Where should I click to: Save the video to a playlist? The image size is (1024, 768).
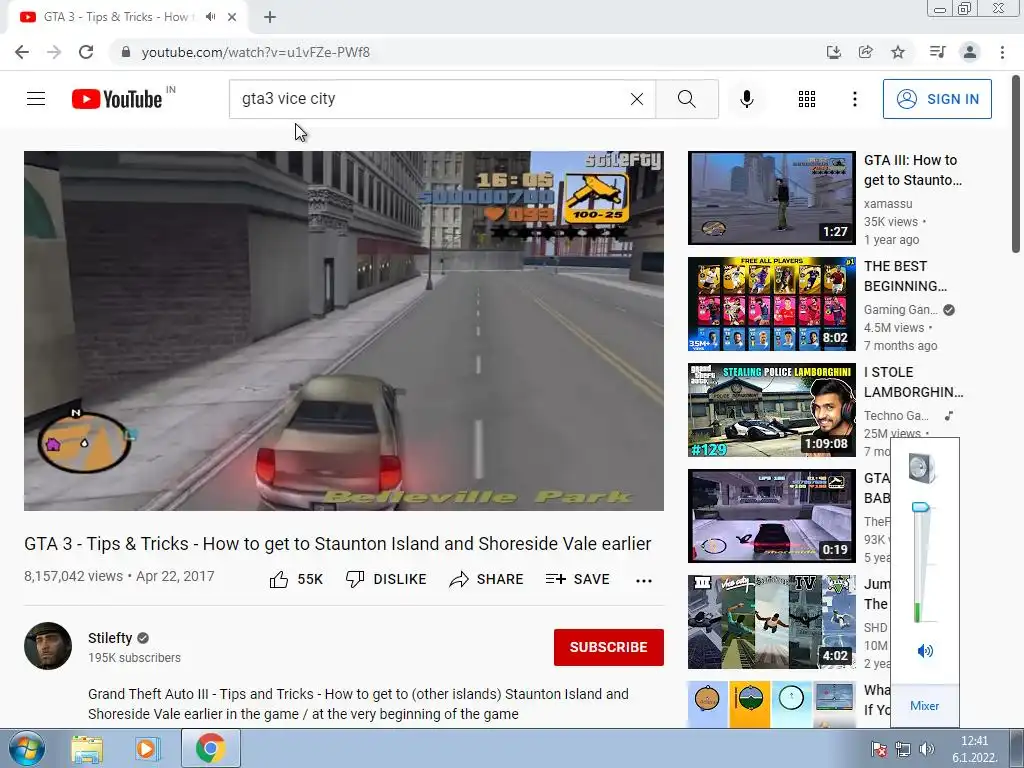(577, 579)
